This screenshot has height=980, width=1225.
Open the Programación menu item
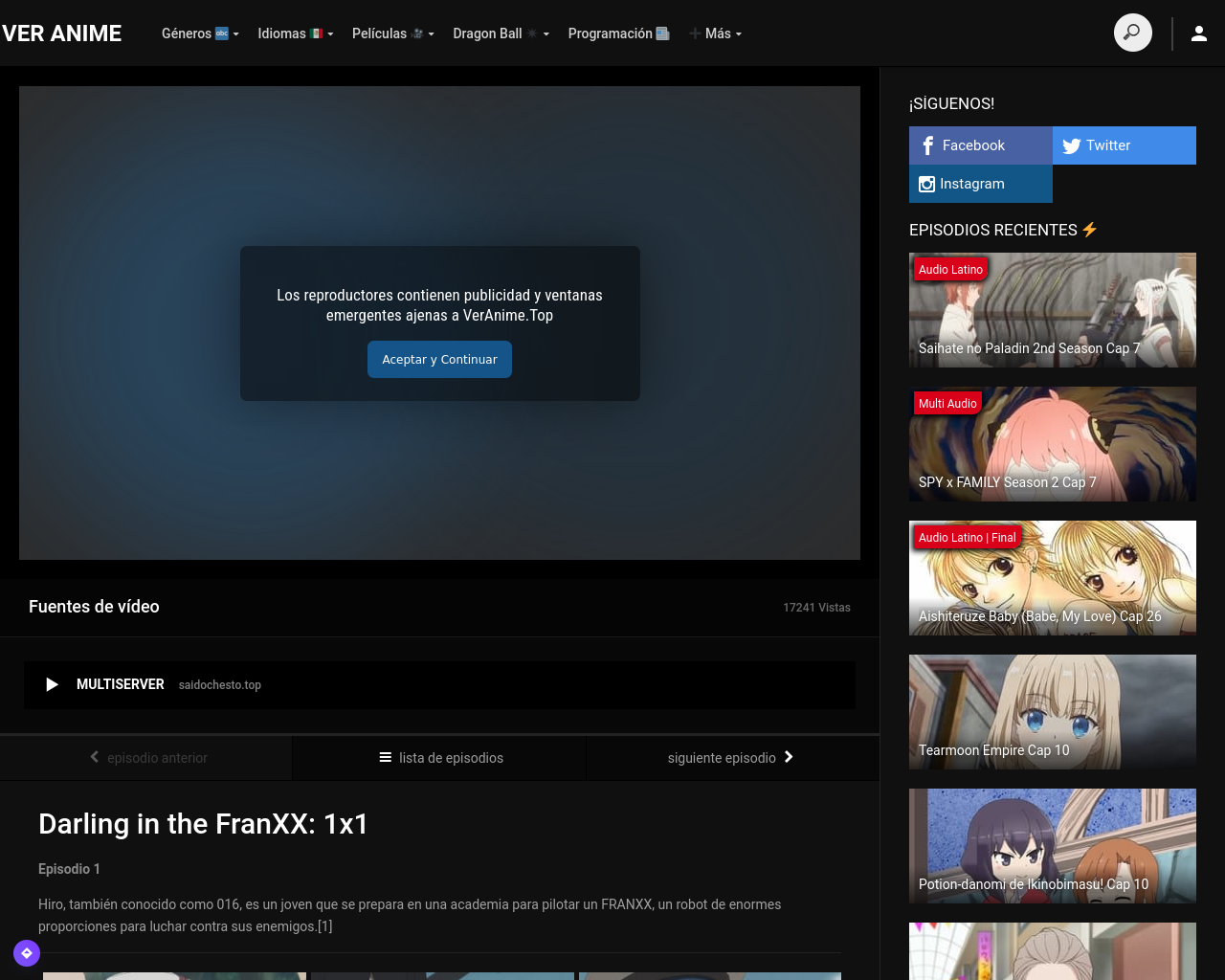(x=618, y=33)
